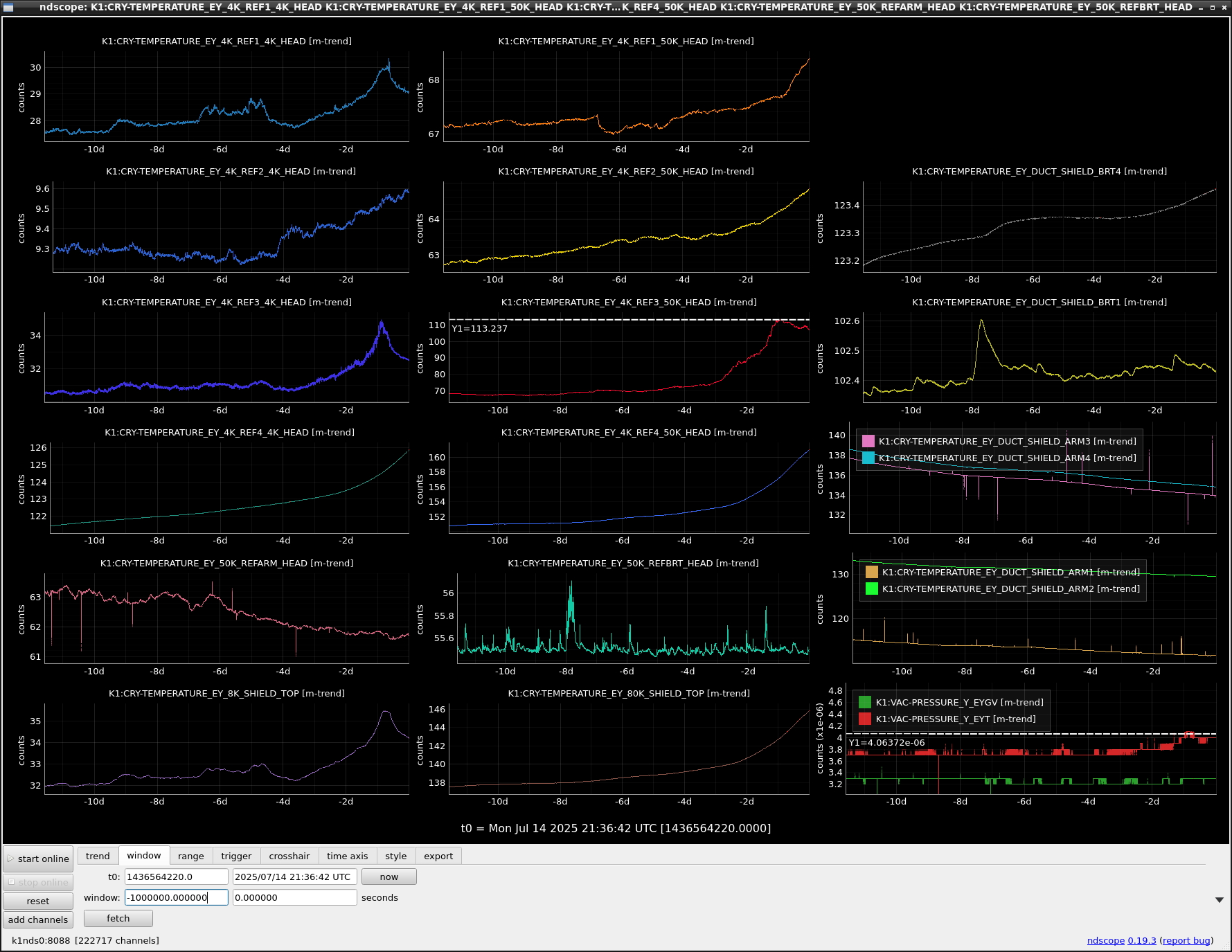This screenshot has height=952, width=1232.
Task: Open the range tab
Action: (x=191, y=856)
